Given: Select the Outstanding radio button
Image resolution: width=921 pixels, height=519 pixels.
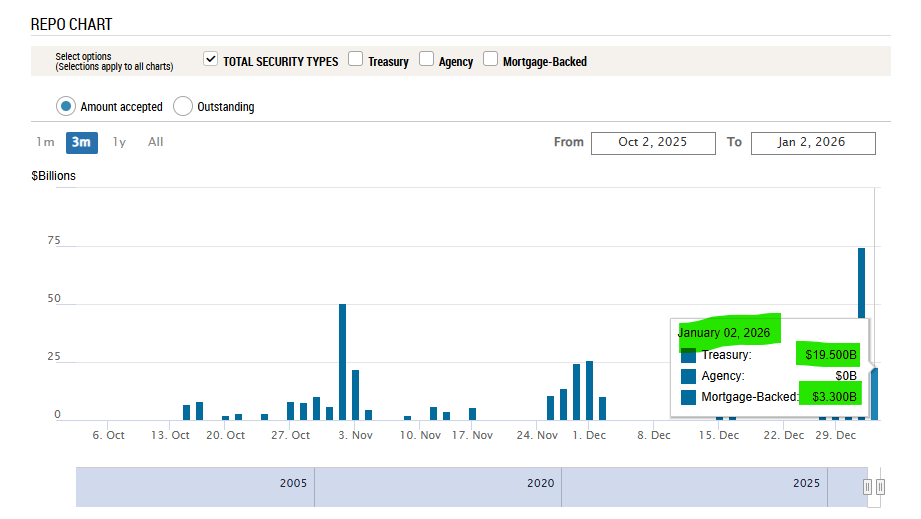Looking at the screenshot, I should [x=183, y=106].
